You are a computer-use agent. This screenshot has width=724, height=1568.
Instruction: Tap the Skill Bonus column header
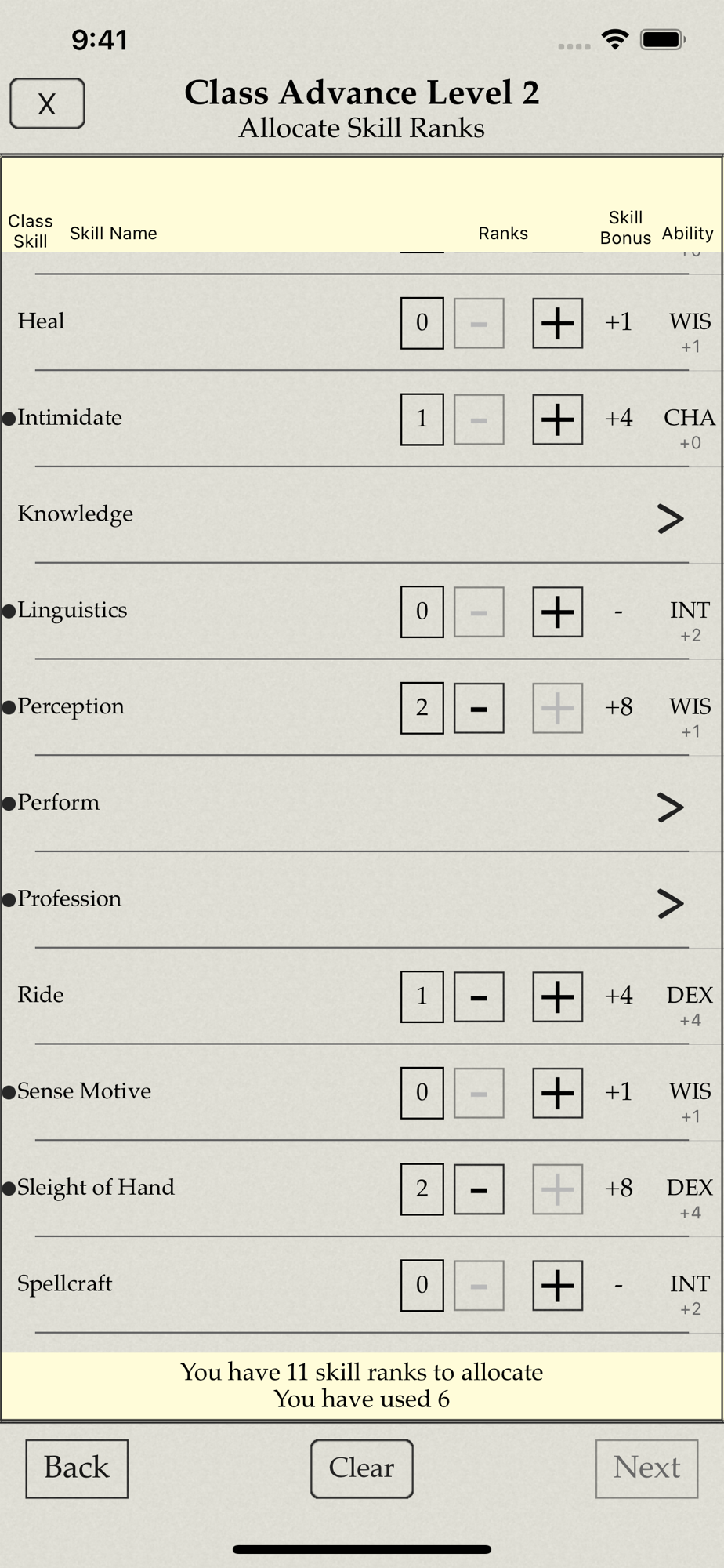(x=625, y=227)
